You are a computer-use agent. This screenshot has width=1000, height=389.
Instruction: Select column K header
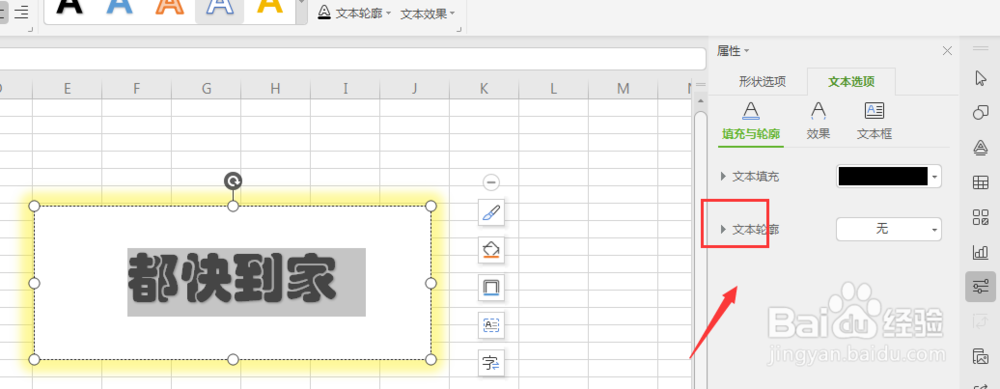coord(484,89)
